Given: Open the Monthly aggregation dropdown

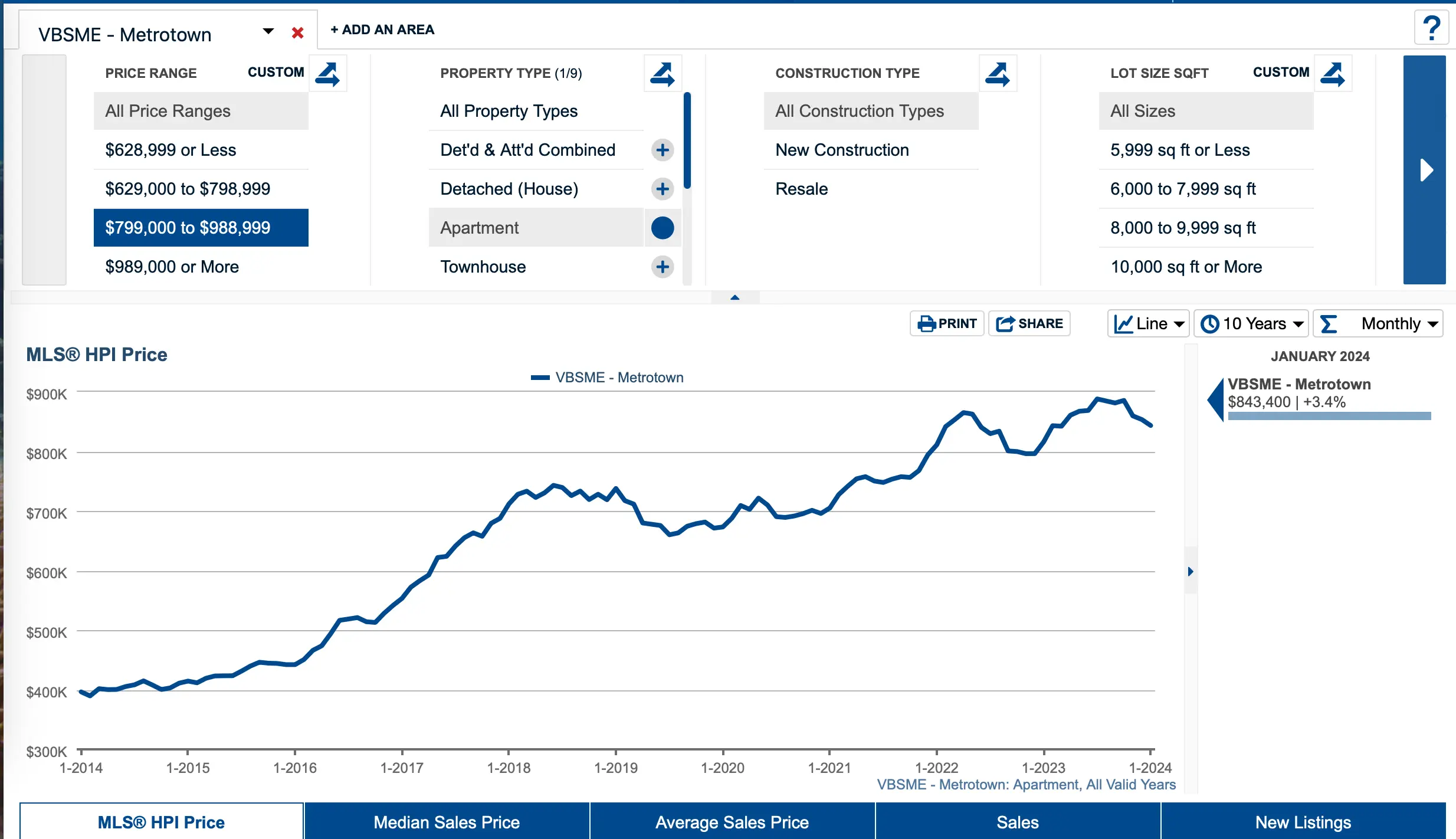Looking at the screenshot, I should tap(1378, 323).
